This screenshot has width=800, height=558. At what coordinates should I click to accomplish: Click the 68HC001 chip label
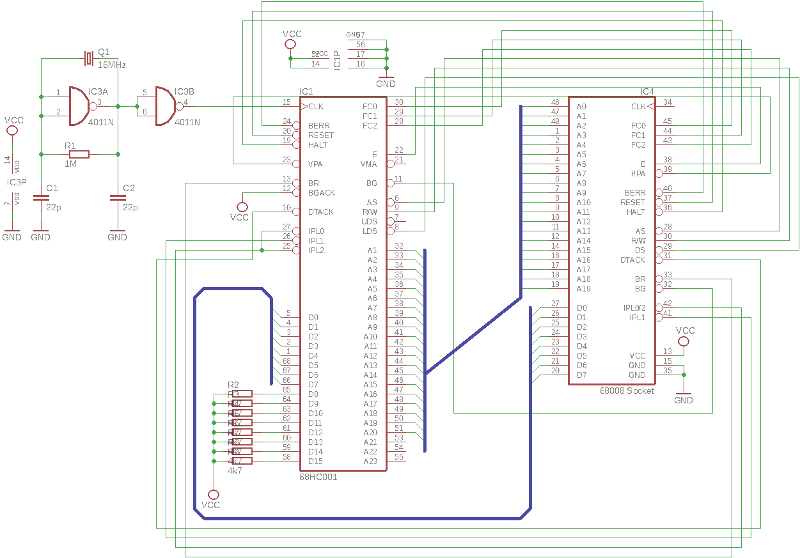[x=318, y=477]
